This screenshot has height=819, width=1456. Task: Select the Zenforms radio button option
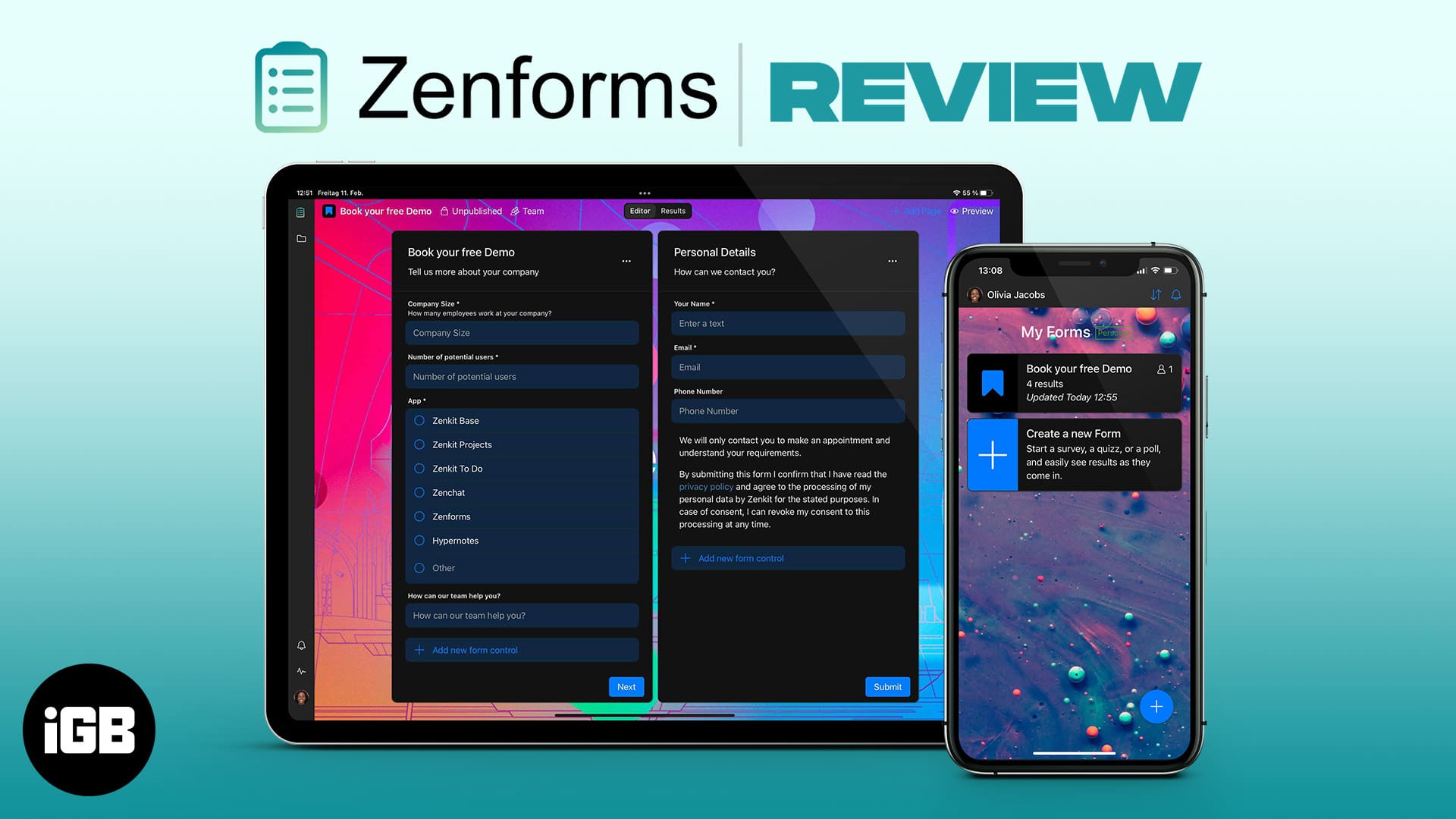tap(419, 516)
